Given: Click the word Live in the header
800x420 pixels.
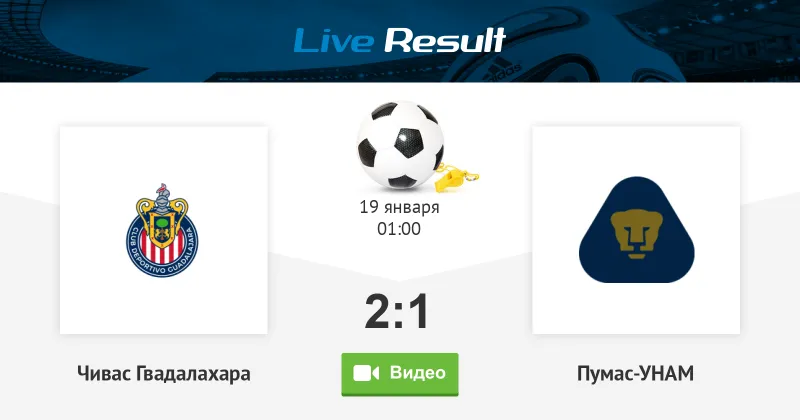Looking at the screenshot, I should [x=334, y=40].
